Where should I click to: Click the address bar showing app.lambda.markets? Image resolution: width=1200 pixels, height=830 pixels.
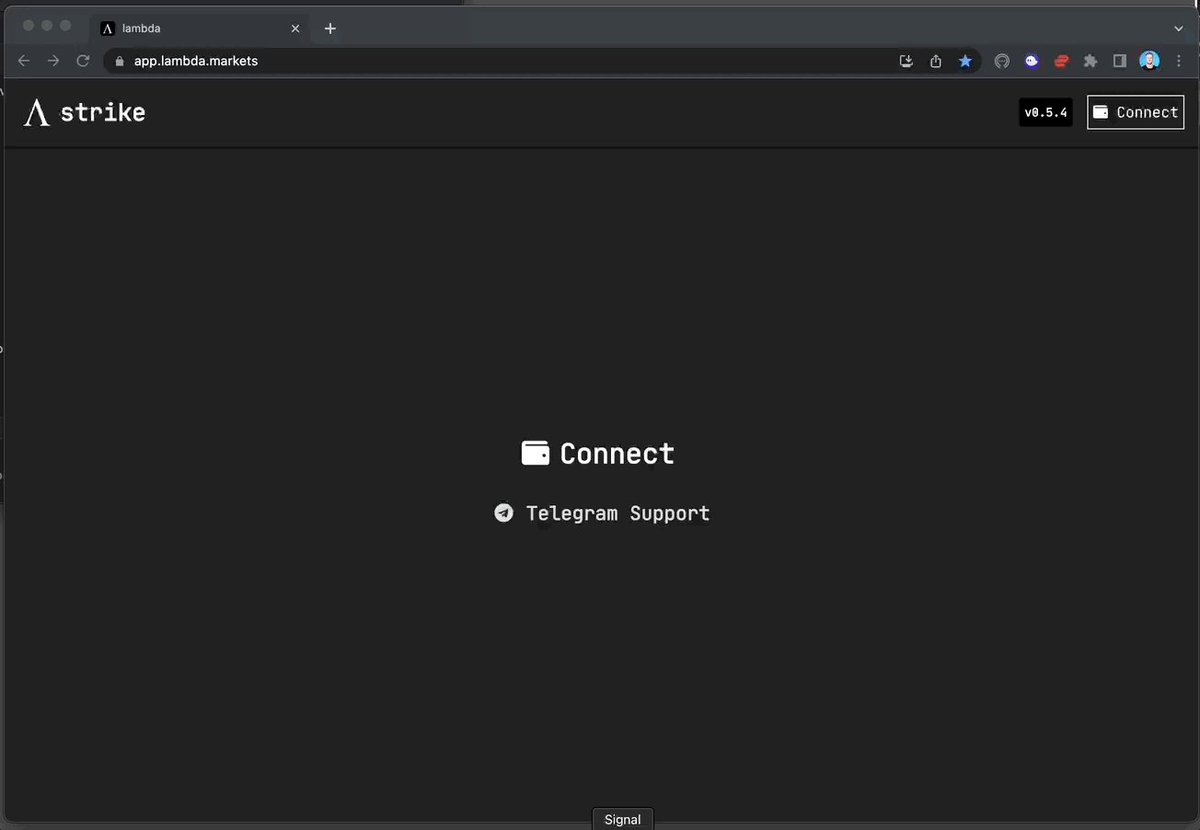tap(542, 61)
